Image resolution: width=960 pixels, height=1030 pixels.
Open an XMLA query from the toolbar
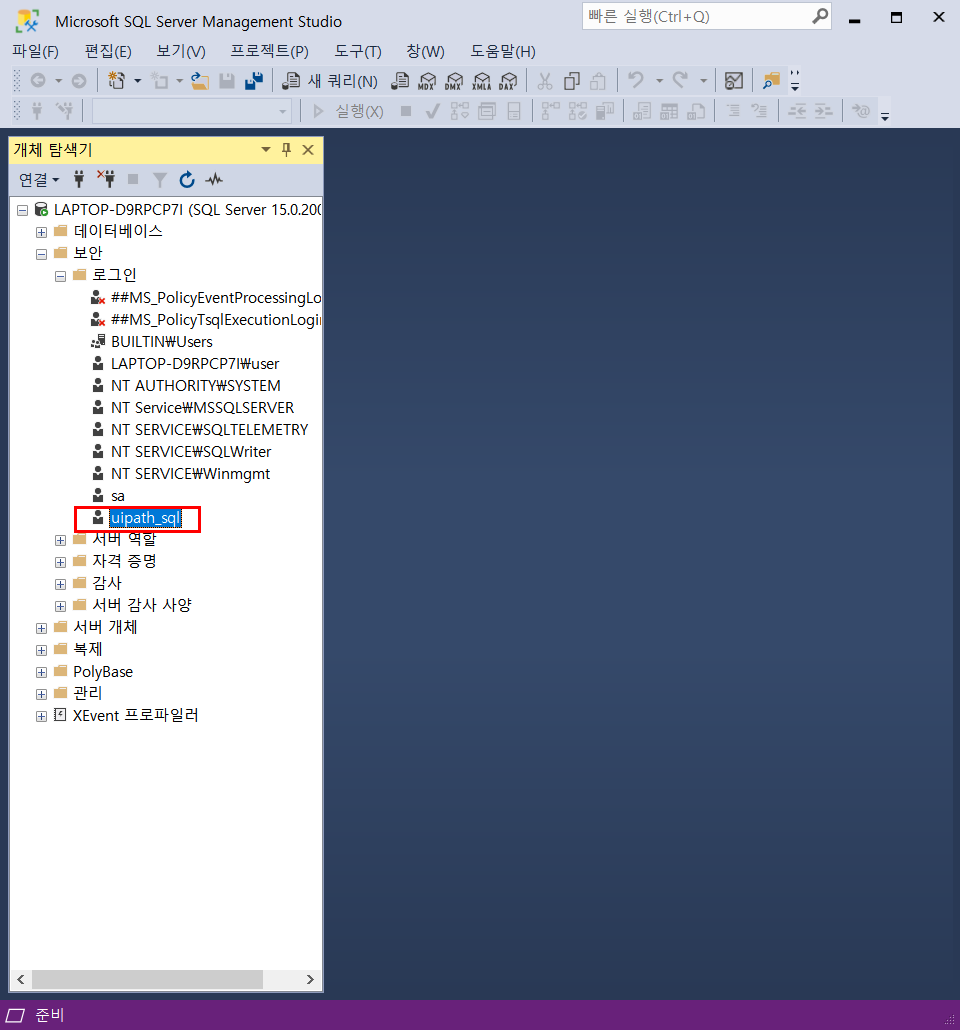tap(481, 81)
